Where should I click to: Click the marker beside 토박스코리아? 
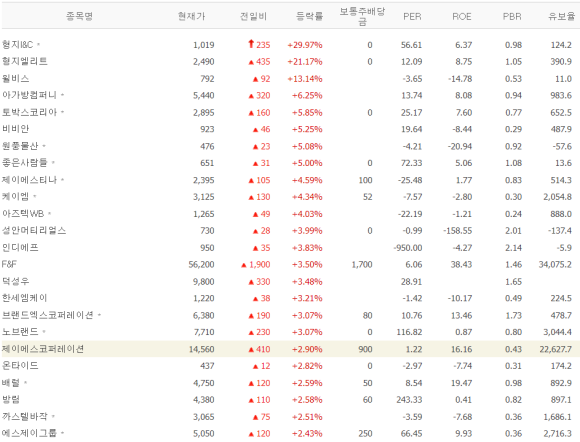tap(62, 112)
